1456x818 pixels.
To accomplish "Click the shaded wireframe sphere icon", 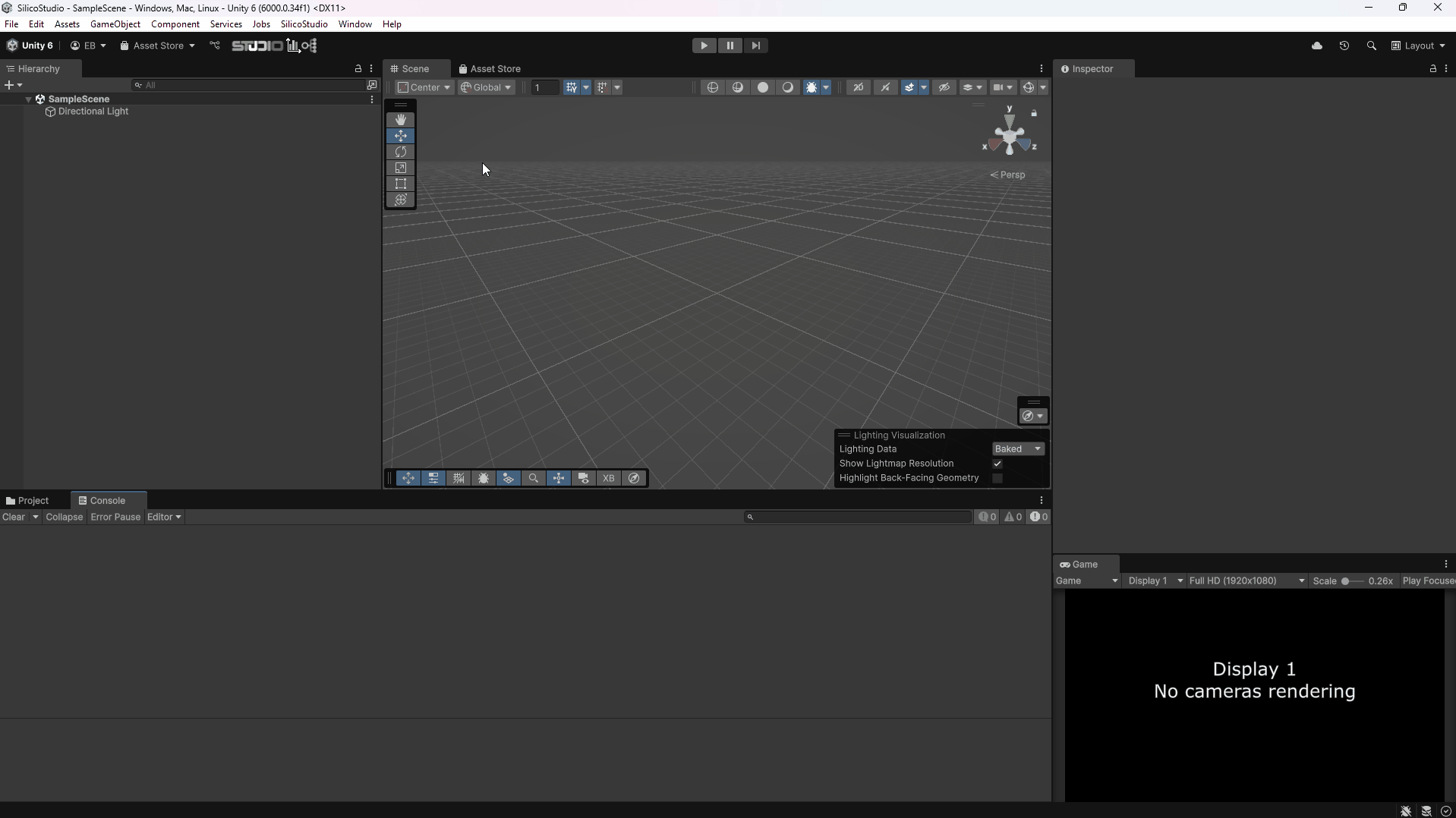I will tap(738, 87).
